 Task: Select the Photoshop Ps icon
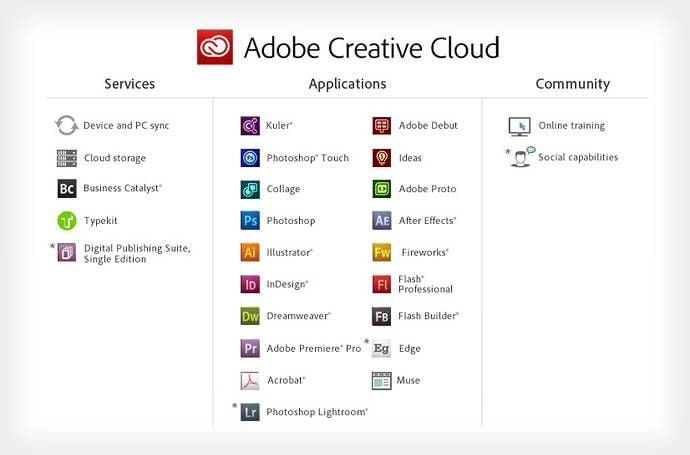point(250,221)
